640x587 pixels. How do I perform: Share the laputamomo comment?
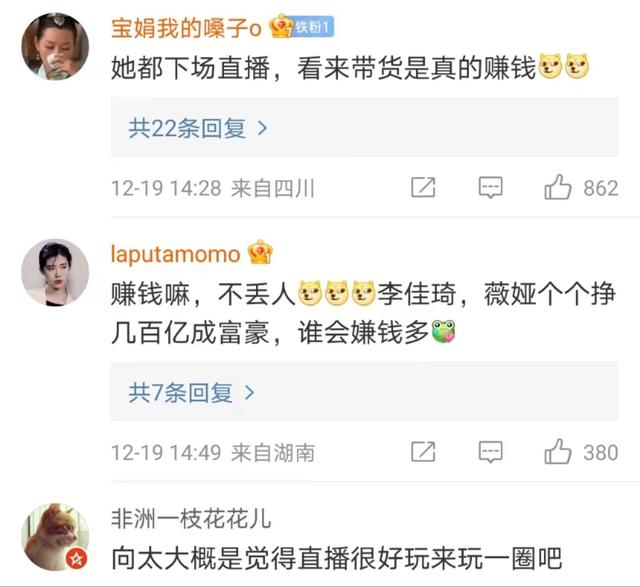click(x=423, y=452)
